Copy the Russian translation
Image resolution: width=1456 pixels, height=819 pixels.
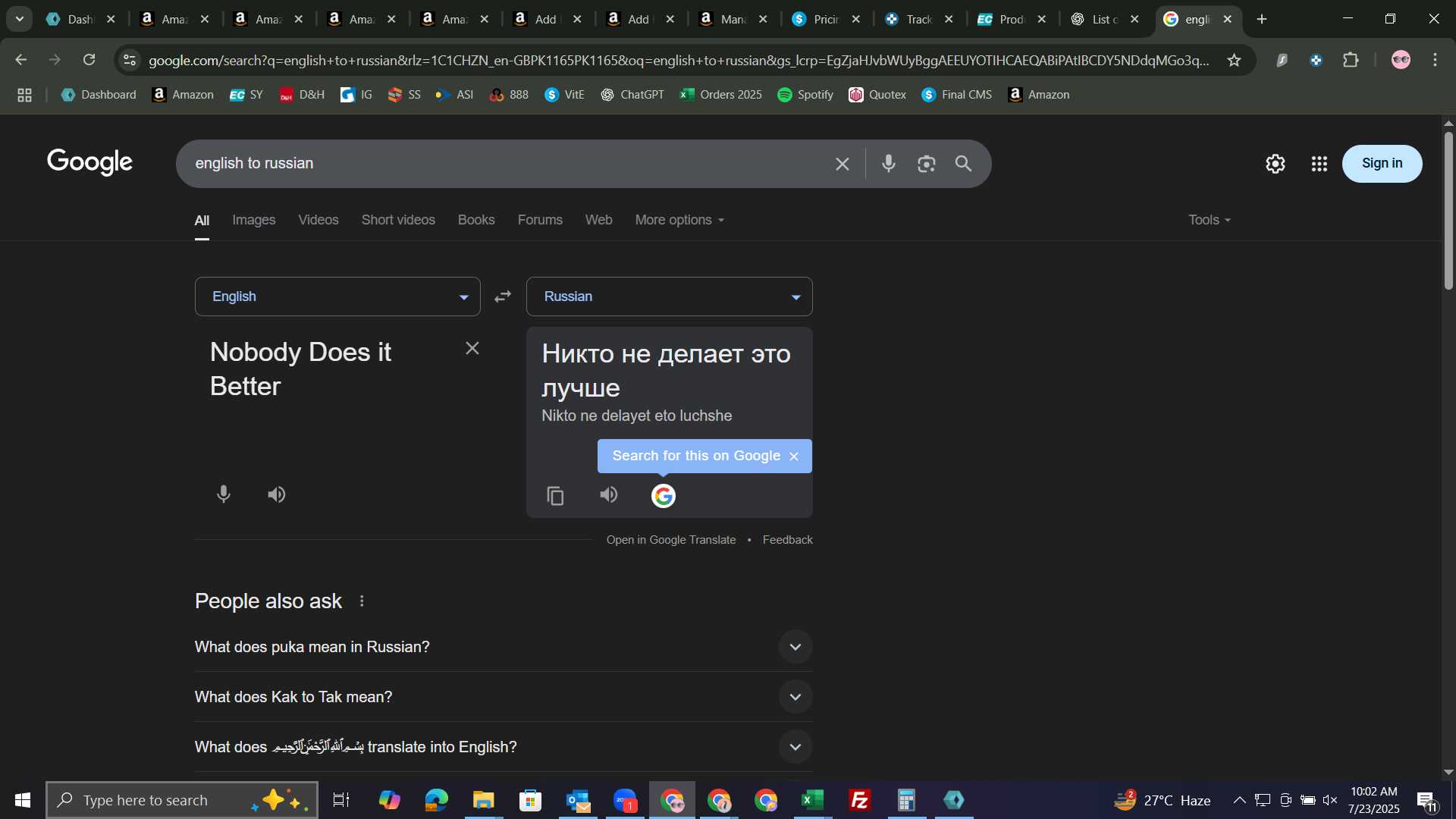[x=555, y=496]
